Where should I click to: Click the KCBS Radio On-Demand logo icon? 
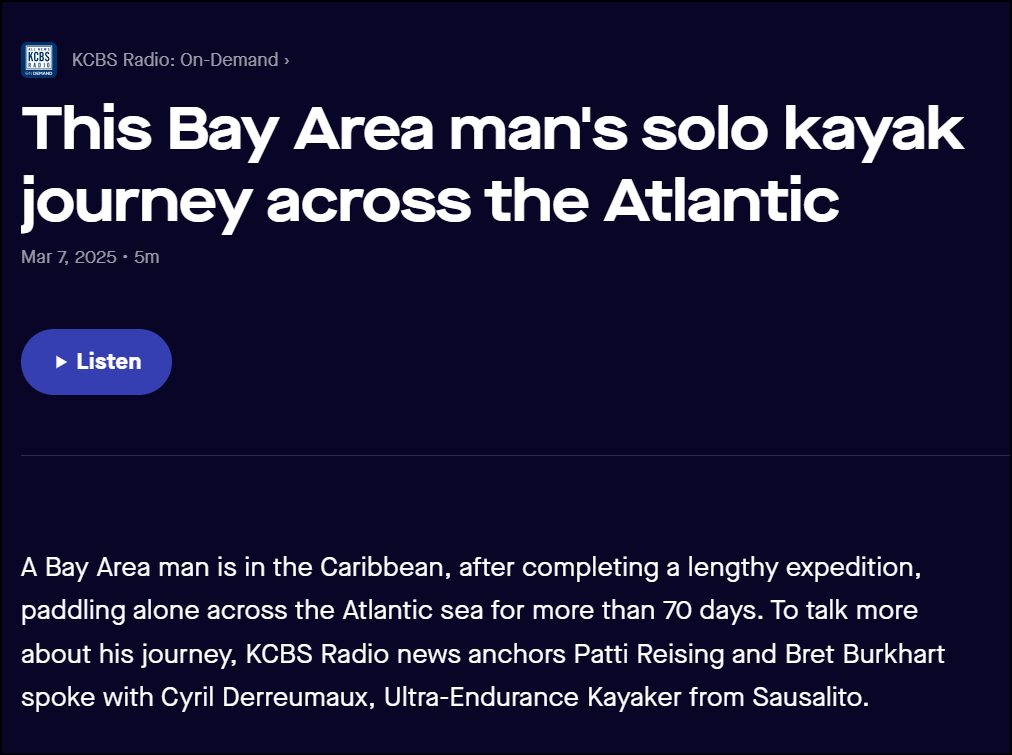pos(39,60)
